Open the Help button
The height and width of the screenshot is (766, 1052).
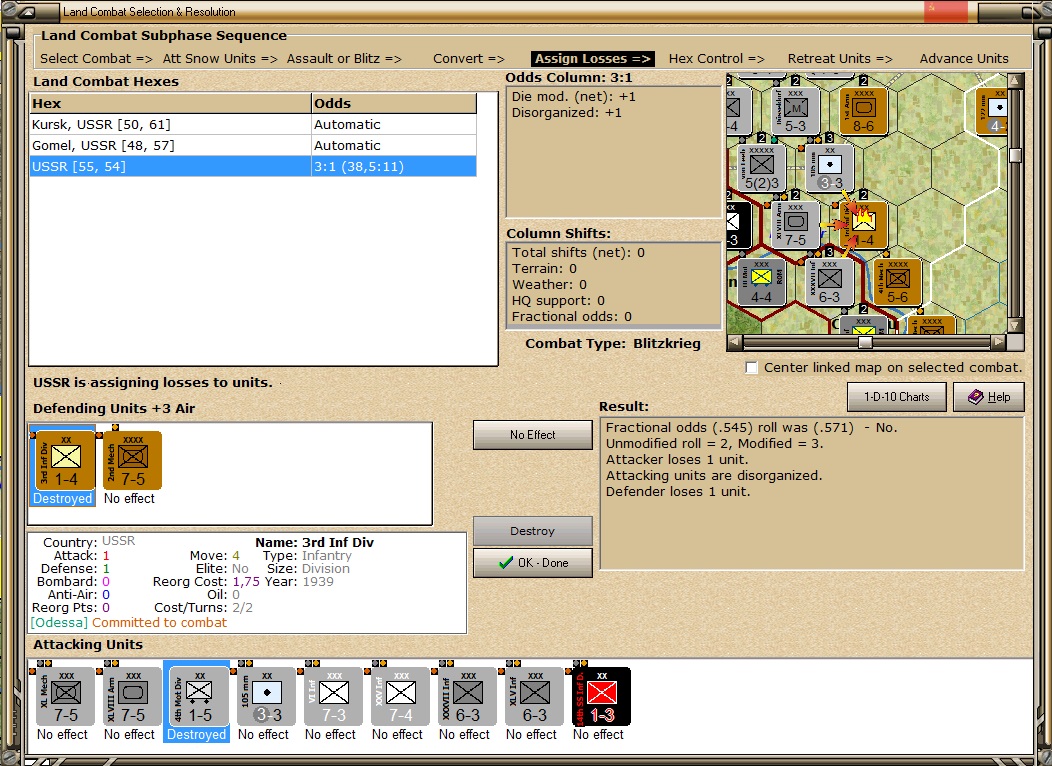[989, 397]
